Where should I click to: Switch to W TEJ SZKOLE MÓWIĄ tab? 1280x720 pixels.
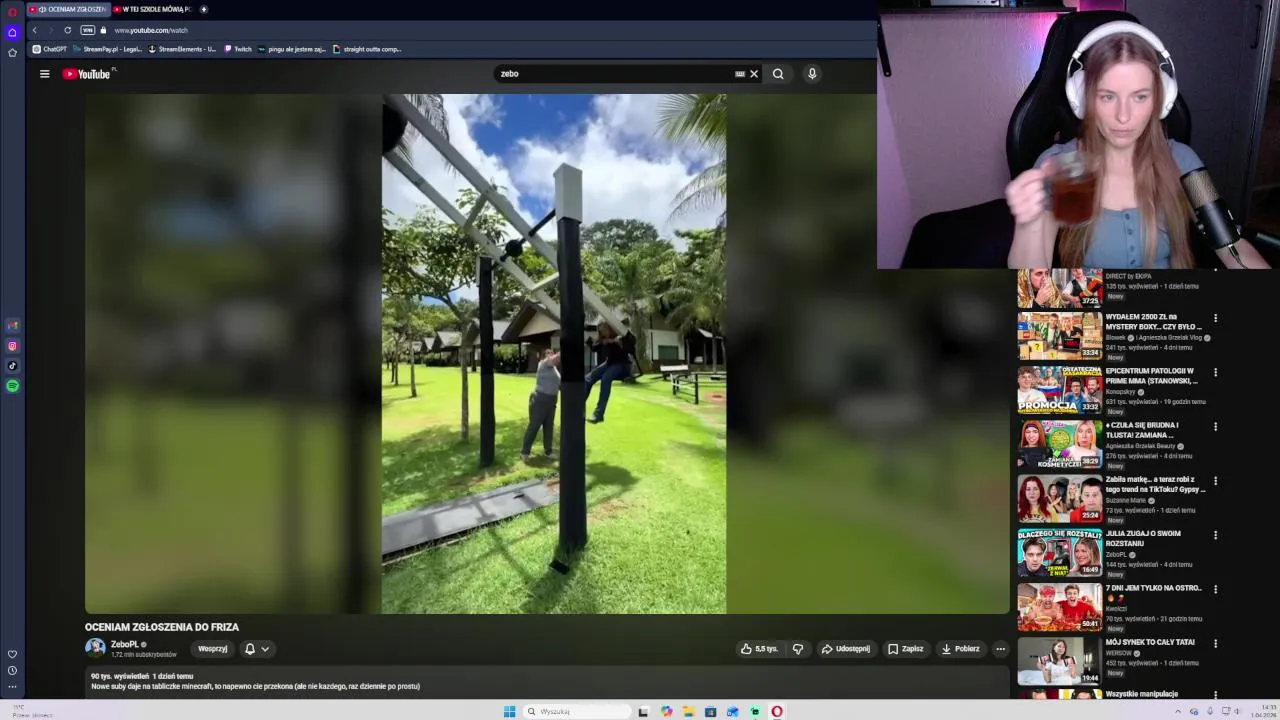click(x=152, y=9)
